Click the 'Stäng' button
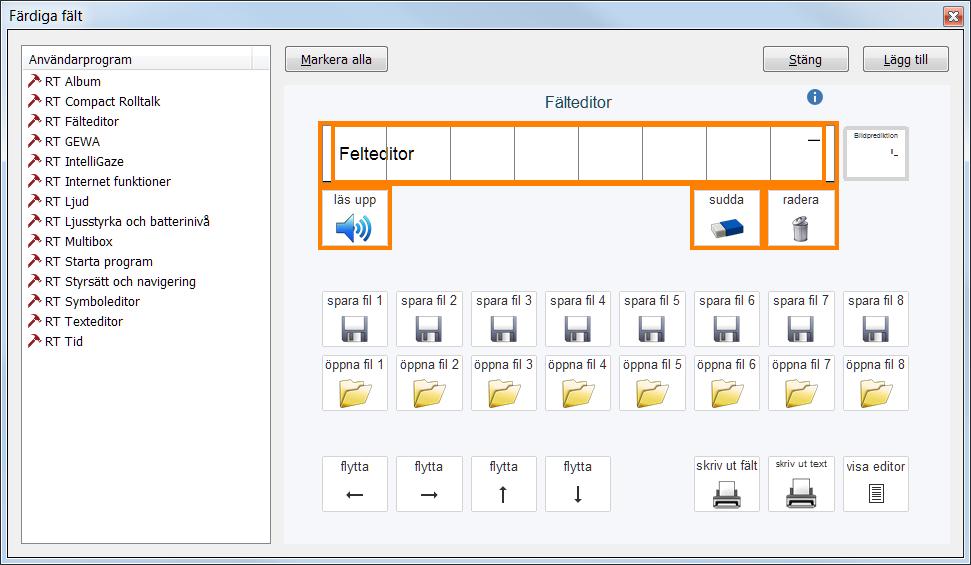 point(806,59)
